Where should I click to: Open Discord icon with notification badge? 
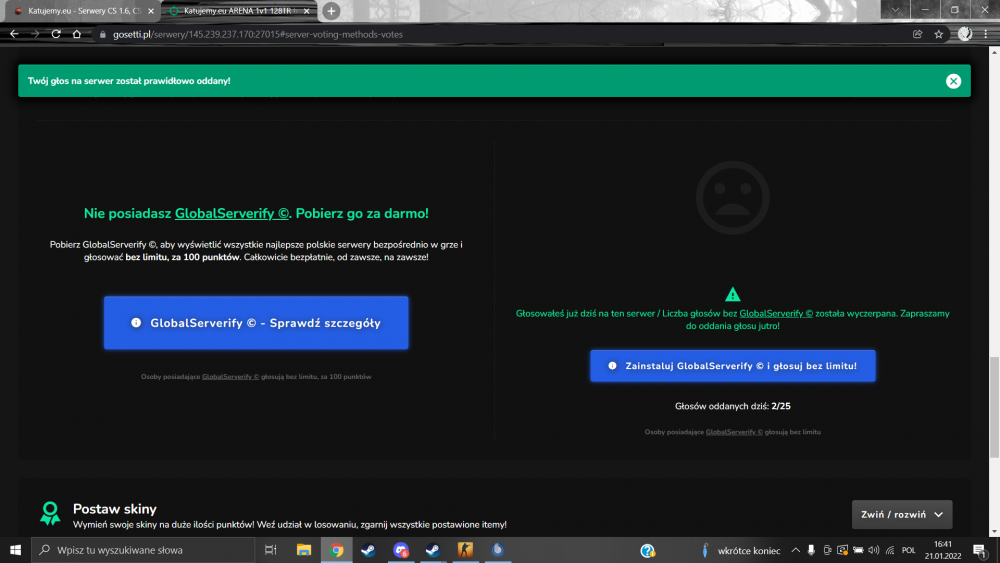(401, 550)
